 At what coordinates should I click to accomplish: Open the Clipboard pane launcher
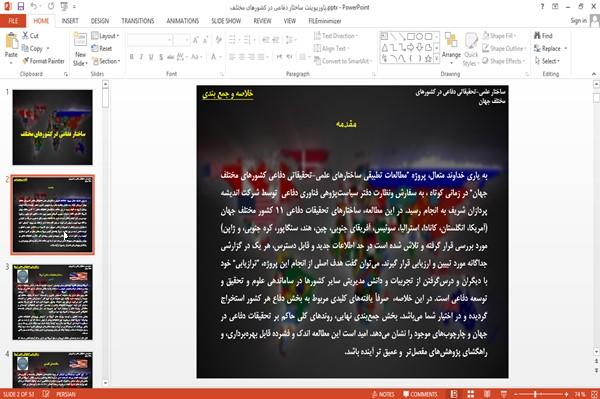66,74
